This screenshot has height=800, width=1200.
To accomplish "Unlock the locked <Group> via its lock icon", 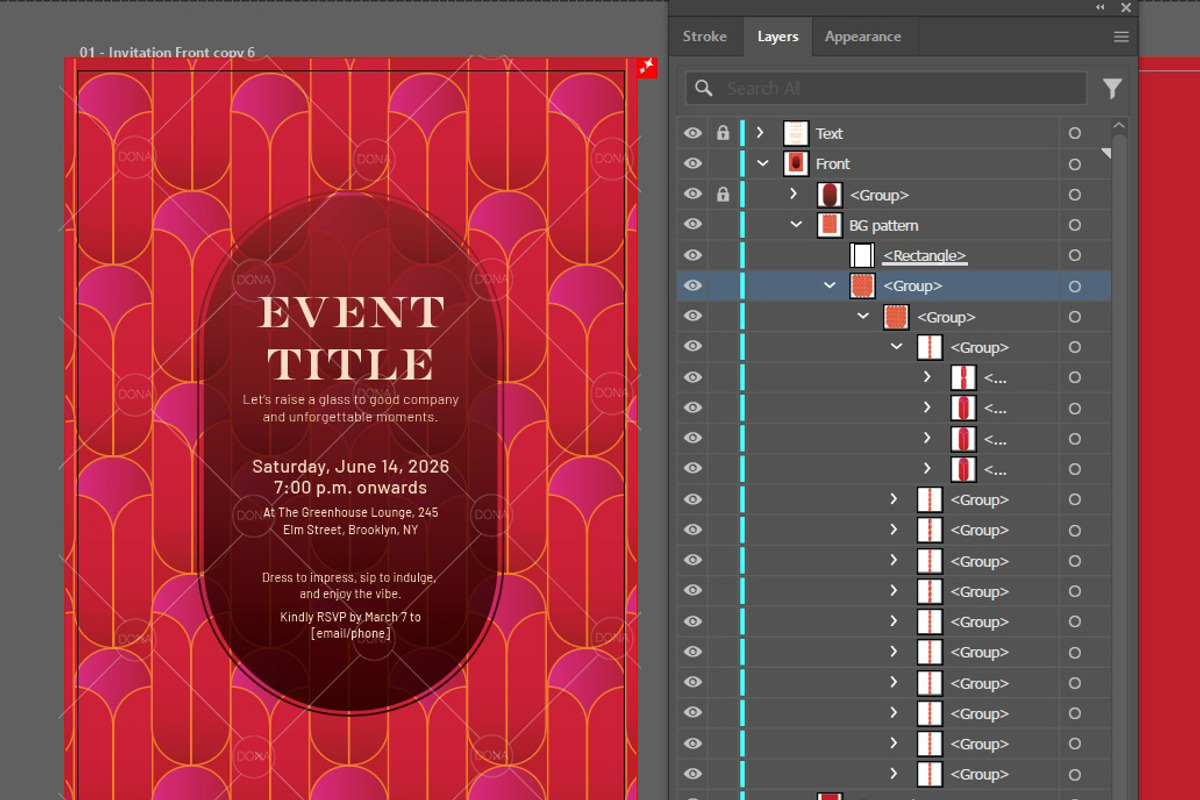I will pos(723,194).
